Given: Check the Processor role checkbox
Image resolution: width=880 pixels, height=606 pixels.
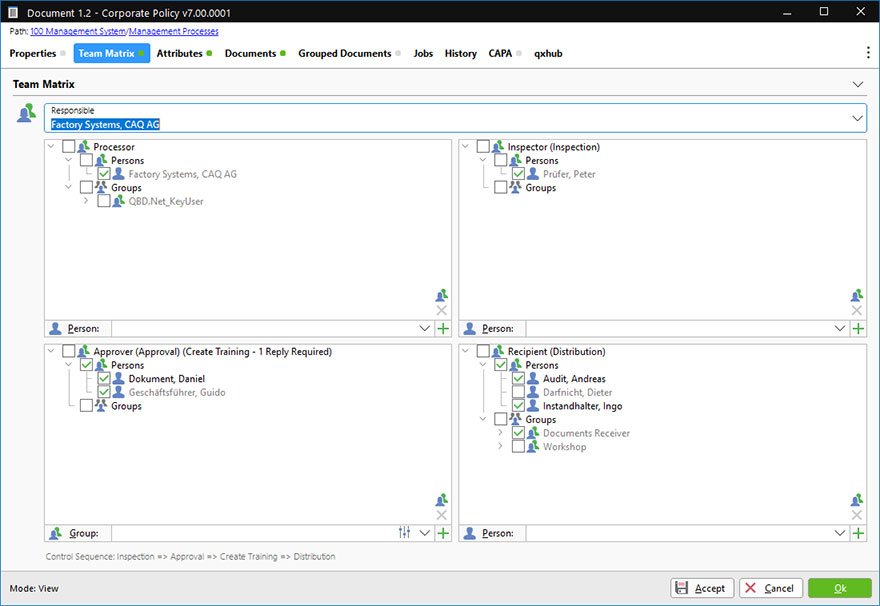Looking at the screenshot, I should point(69,146).
